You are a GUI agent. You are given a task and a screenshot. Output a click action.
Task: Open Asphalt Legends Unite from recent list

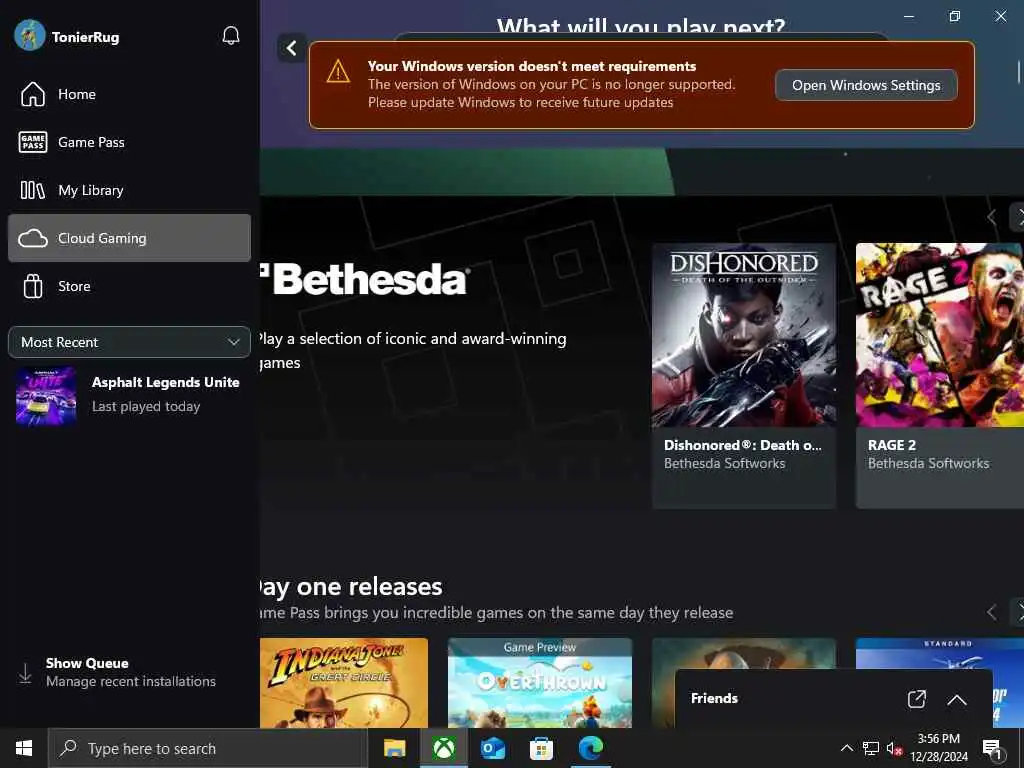coord(129,396)
